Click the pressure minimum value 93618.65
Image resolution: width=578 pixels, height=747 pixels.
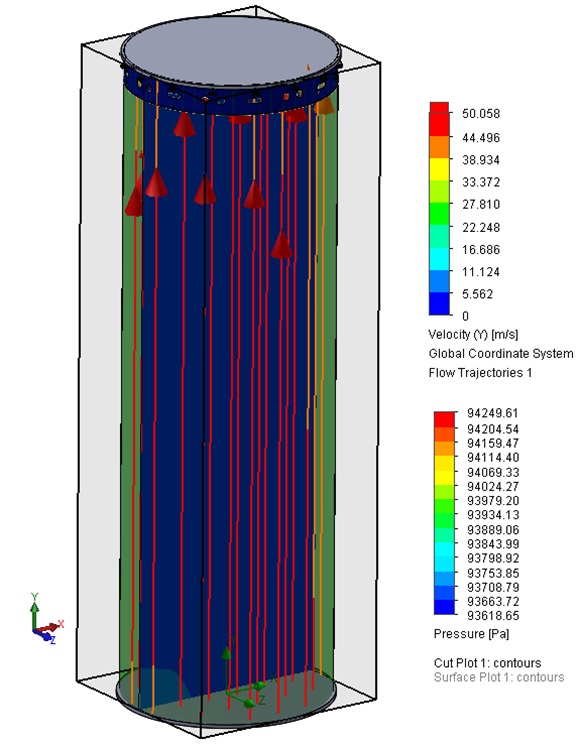coord(493,616)
